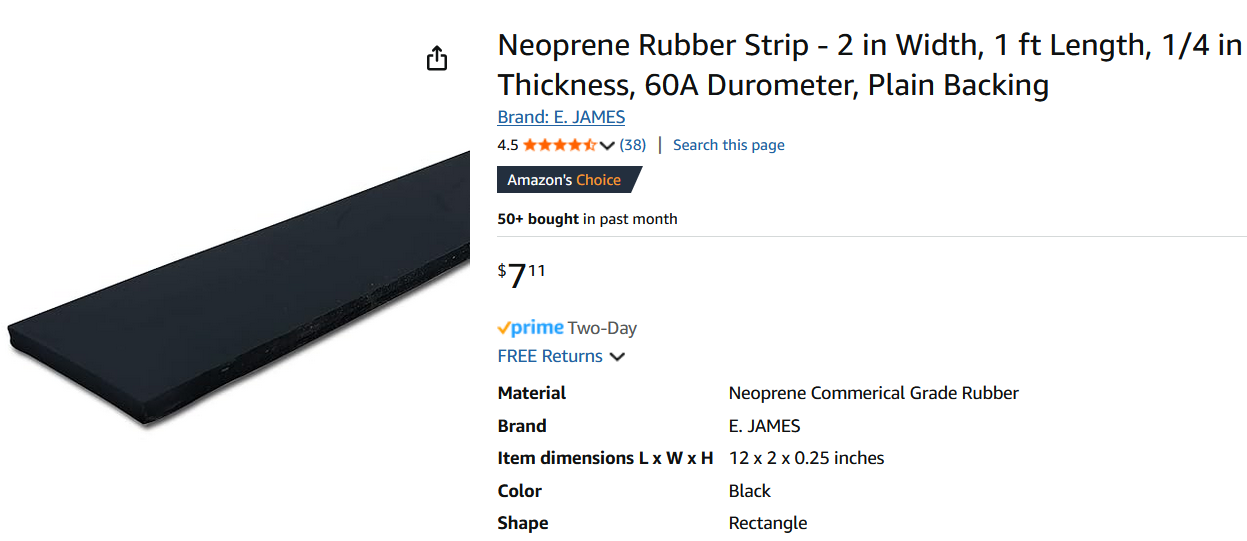Click the Amazon's Choice badge
This screenshot has width=1247, height=541.
click(x=566, y=180)
